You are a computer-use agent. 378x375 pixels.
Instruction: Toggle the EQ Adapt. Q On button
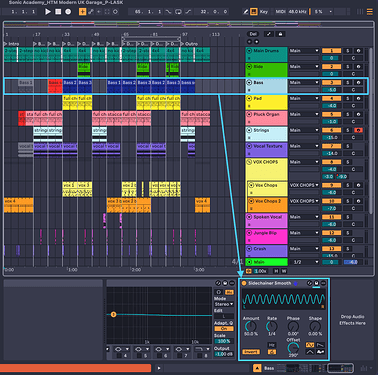(224, 328)
